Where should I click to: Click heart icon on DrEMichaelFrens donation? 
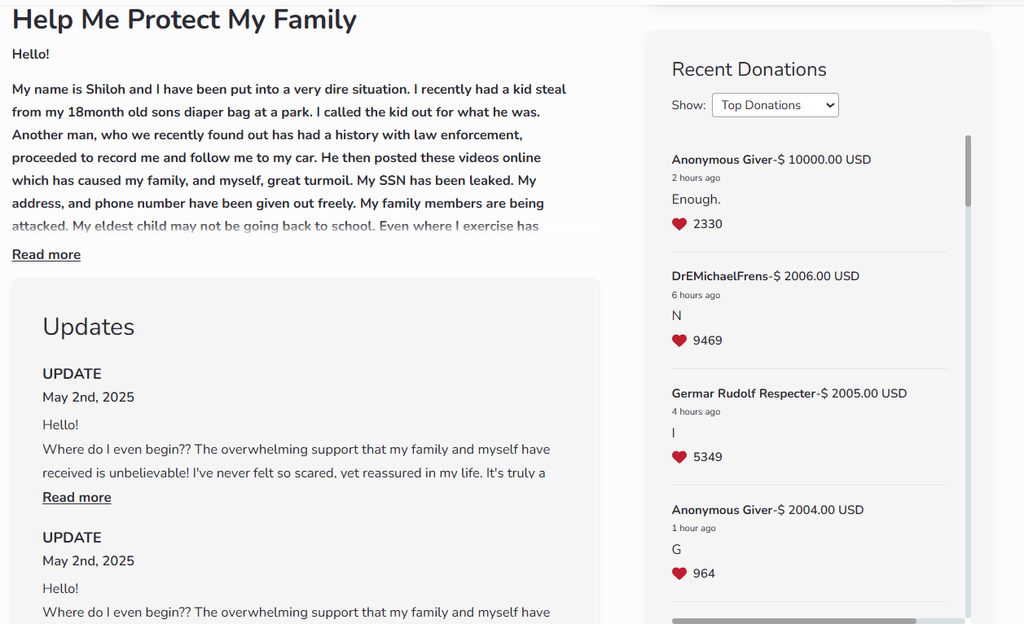coord(679,340)
